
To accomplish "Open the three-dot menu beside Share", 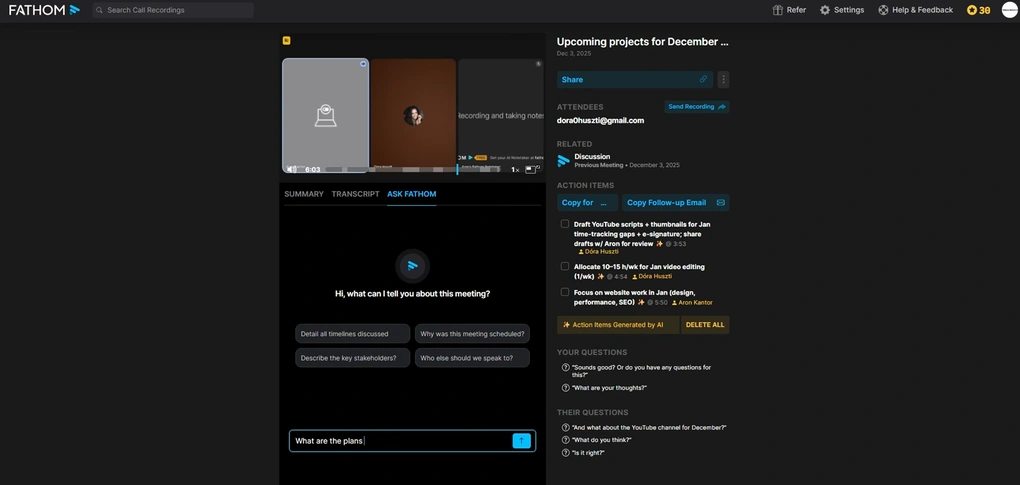I will (723, 80).
